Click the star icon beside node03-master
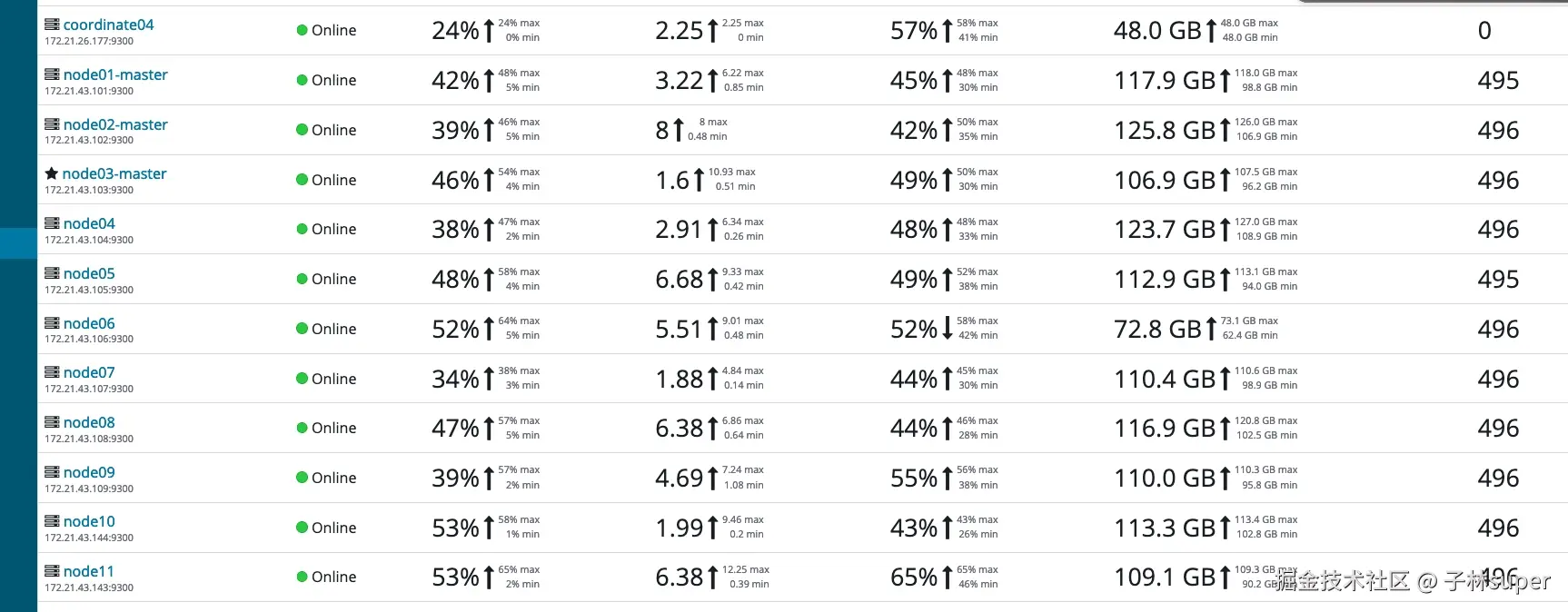The image size is (1568, 612). pos(52,173)
